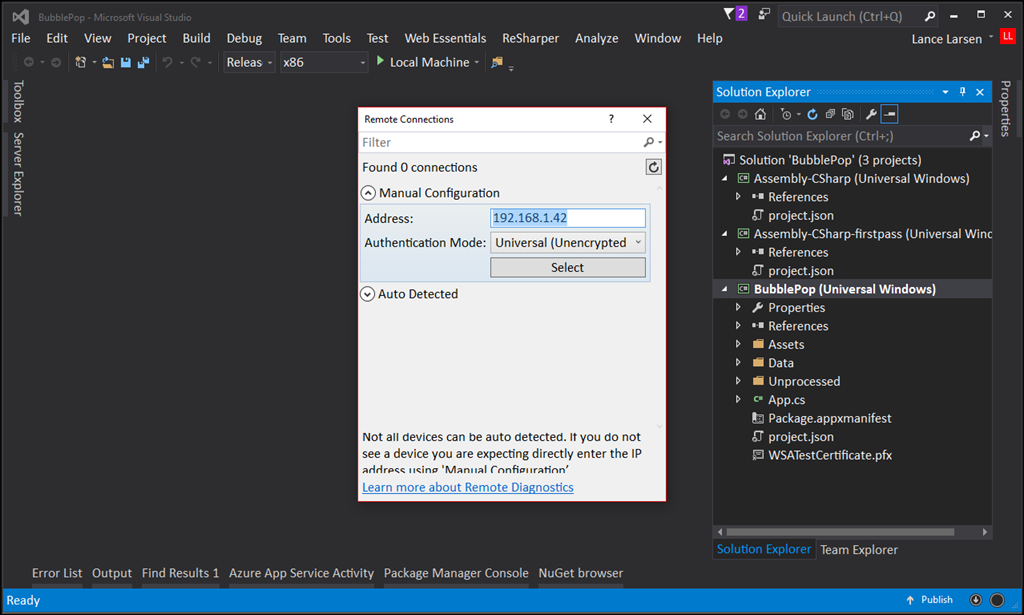Open the Authentication Mode dropdown

coord(568,243)
